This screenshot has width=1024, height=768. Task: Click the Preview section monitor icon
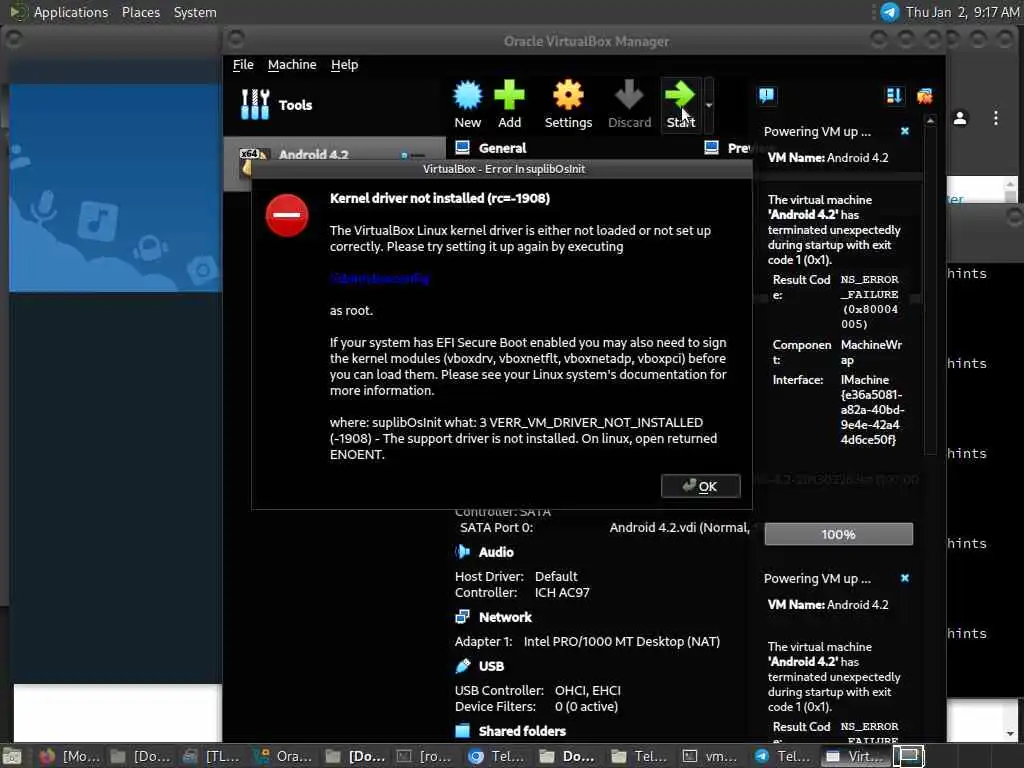(712, 148)
